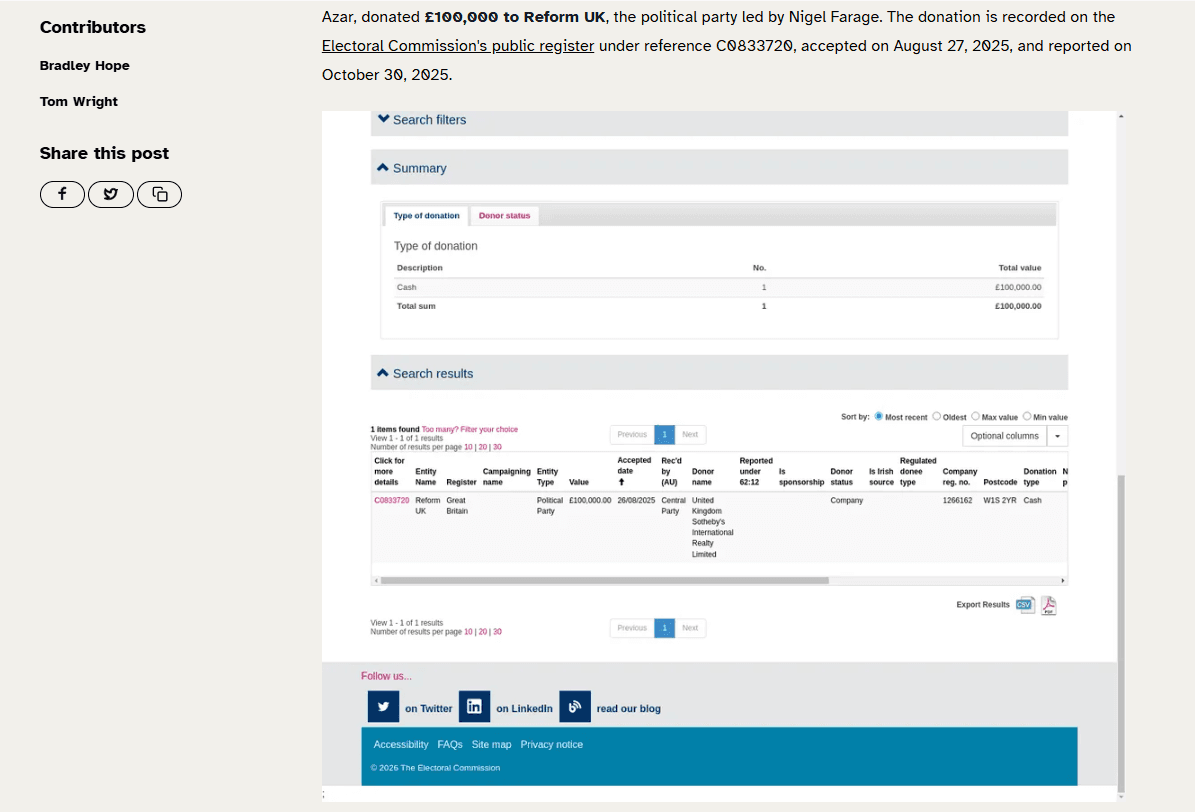The height and width of the screenshot is (812, 1195).
Task: Open blog RSS feed icon
Action: (x=575, y=707)
